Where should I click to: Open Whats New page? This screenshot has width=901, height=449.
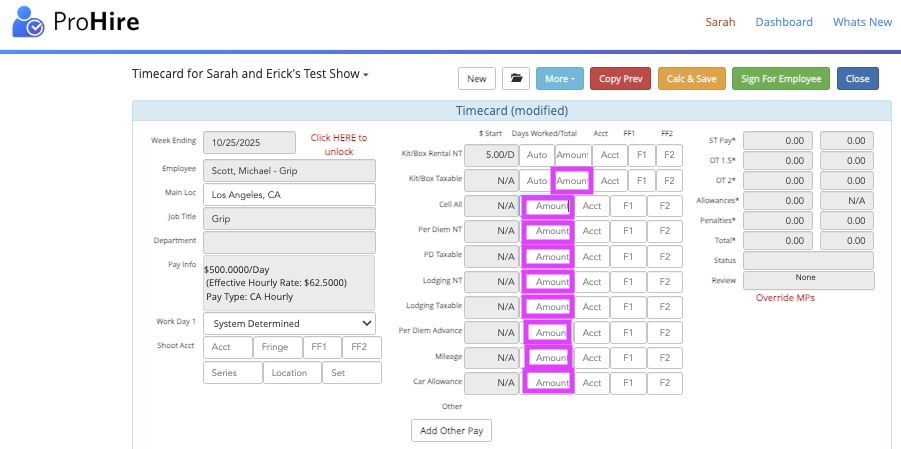863,22
